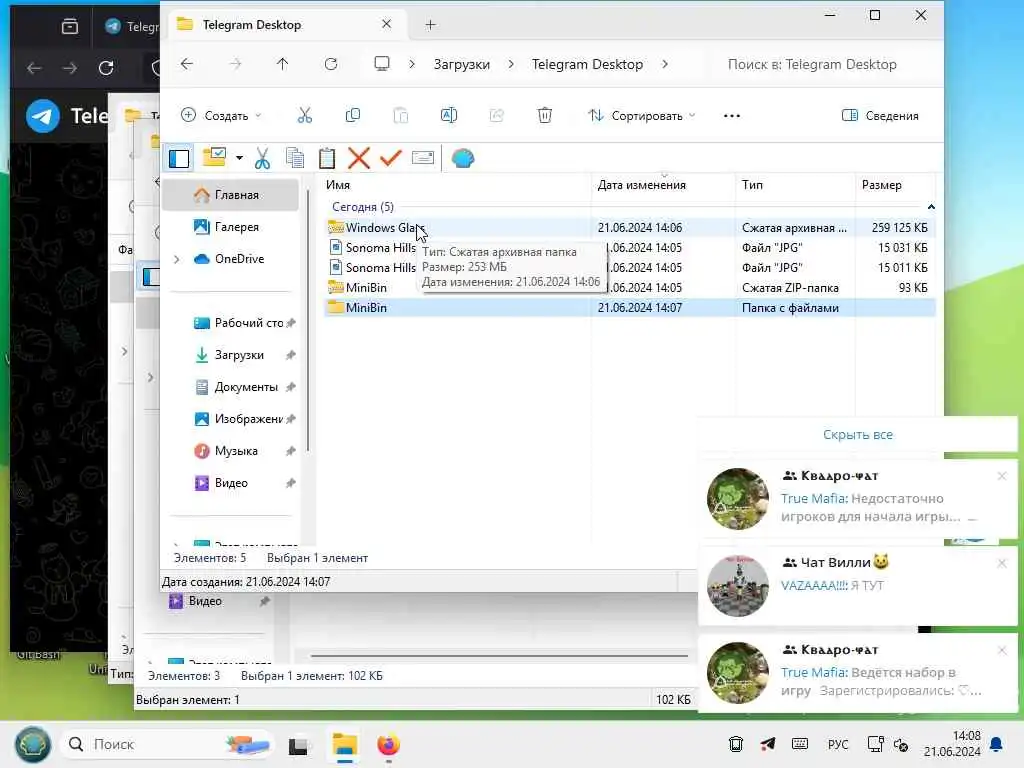Click the red X delete icon

[359, 158]
